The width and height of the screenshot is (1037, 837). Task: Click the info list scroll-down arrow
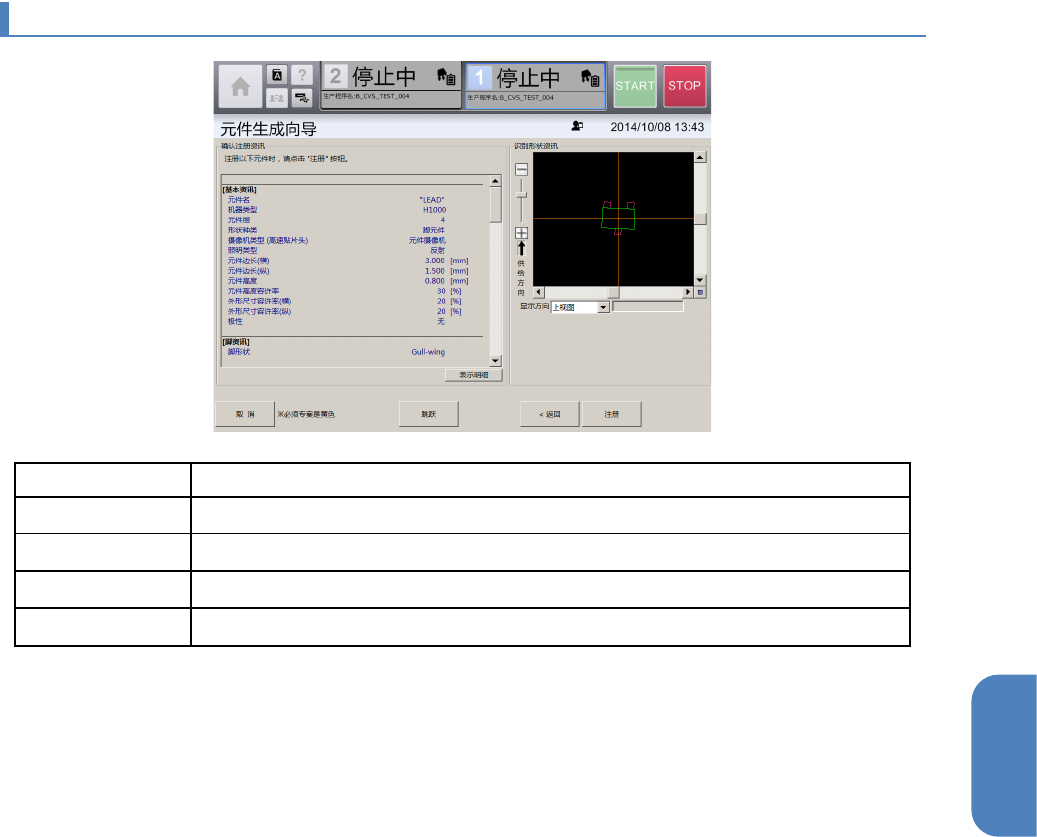(x=495, y=360)
